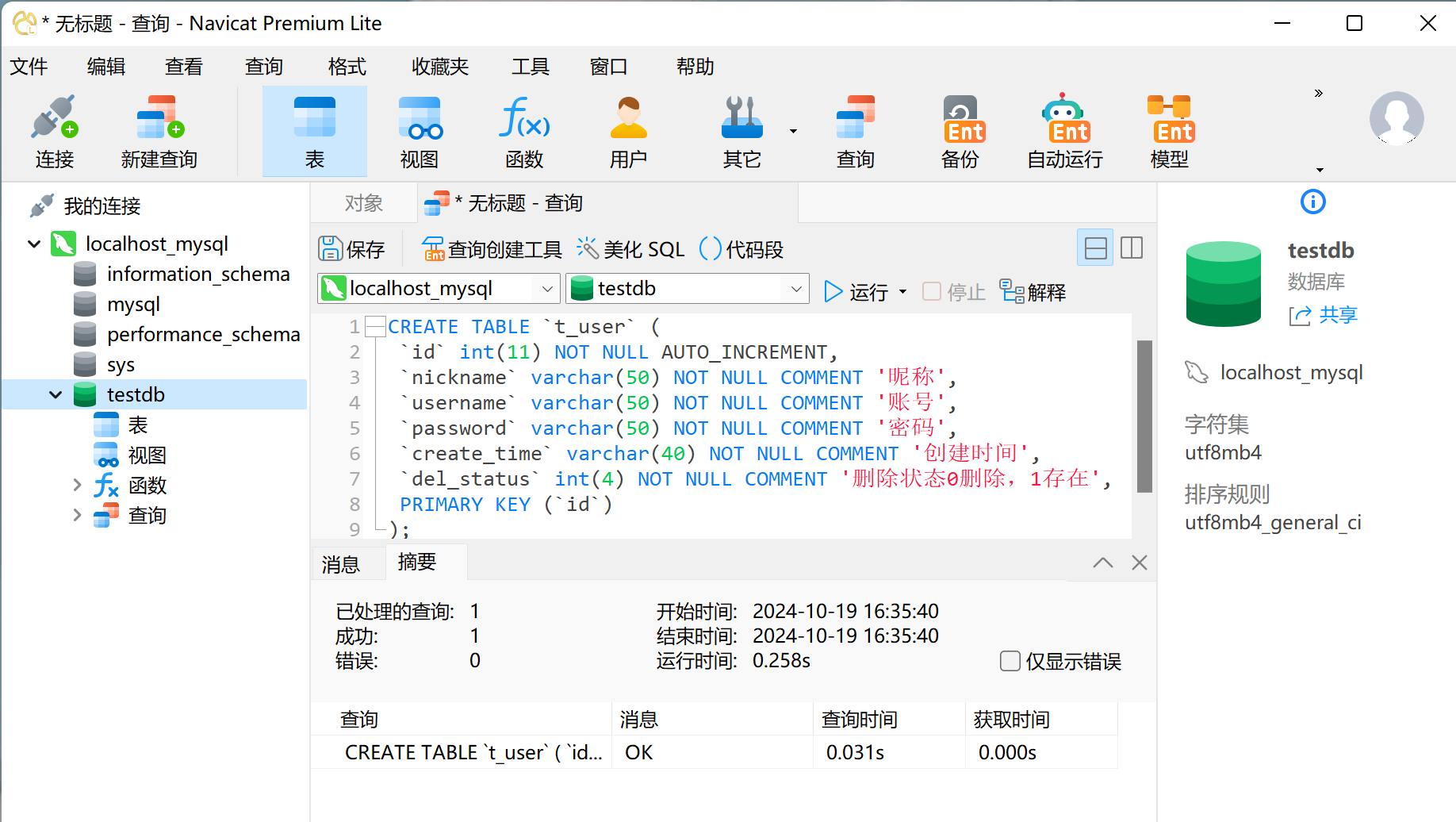Image resolution: width=1456 pixels, height=822 pixels.
Task: Click the SQL editor vertical scrollbar
Action: point(1144,417)
